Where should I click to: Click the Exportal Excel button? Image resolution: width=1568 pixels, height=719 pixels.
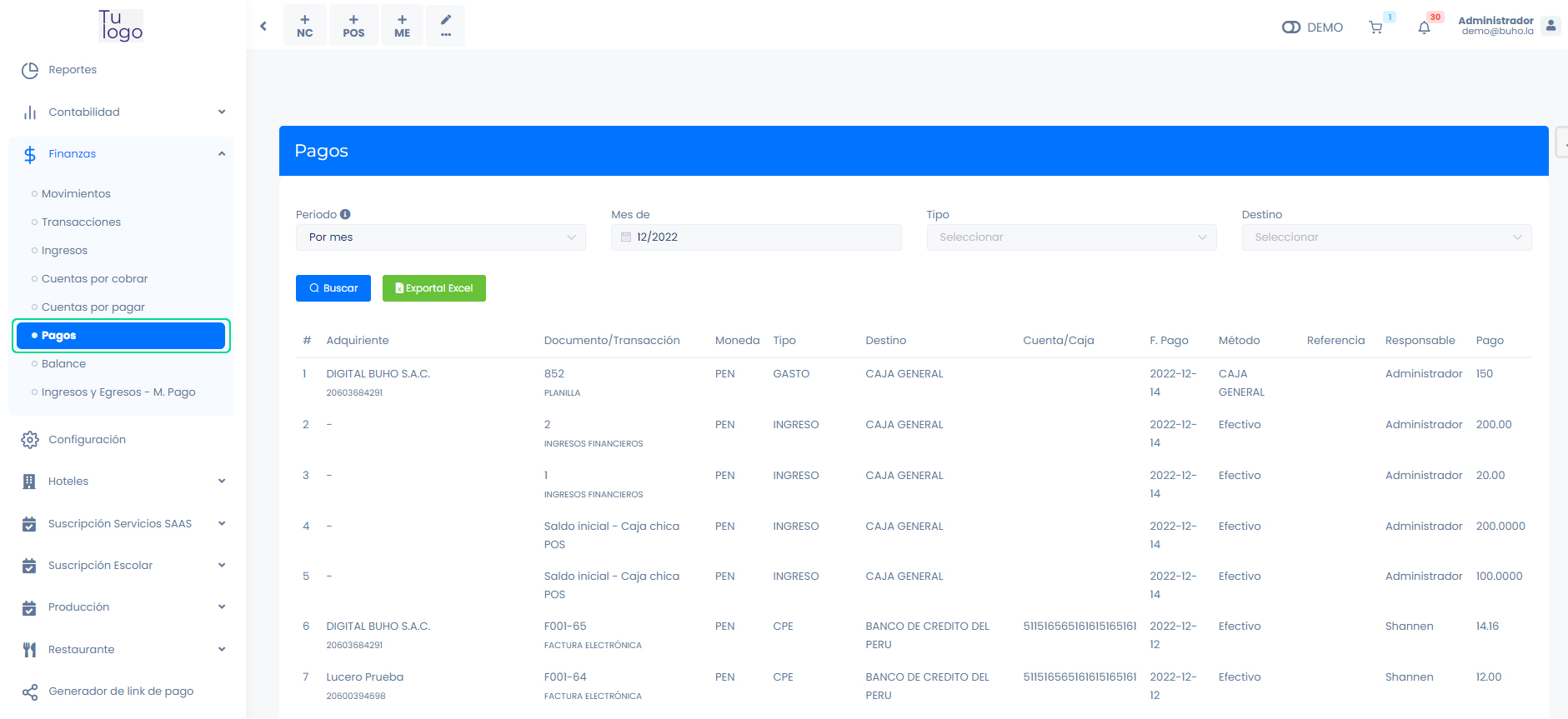click(434, 288)
